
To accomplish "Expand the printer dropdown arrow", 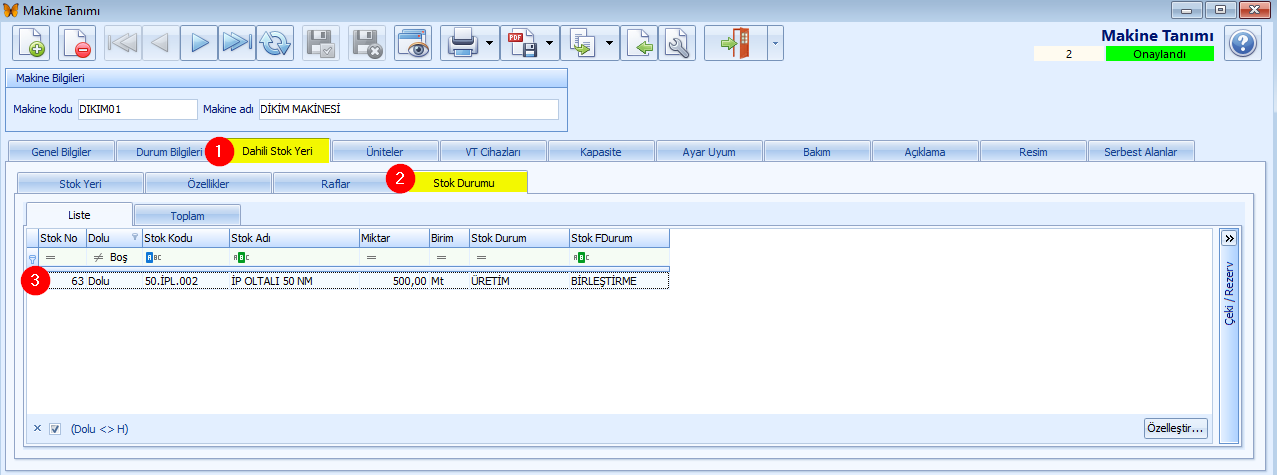I will pos(490,44).
